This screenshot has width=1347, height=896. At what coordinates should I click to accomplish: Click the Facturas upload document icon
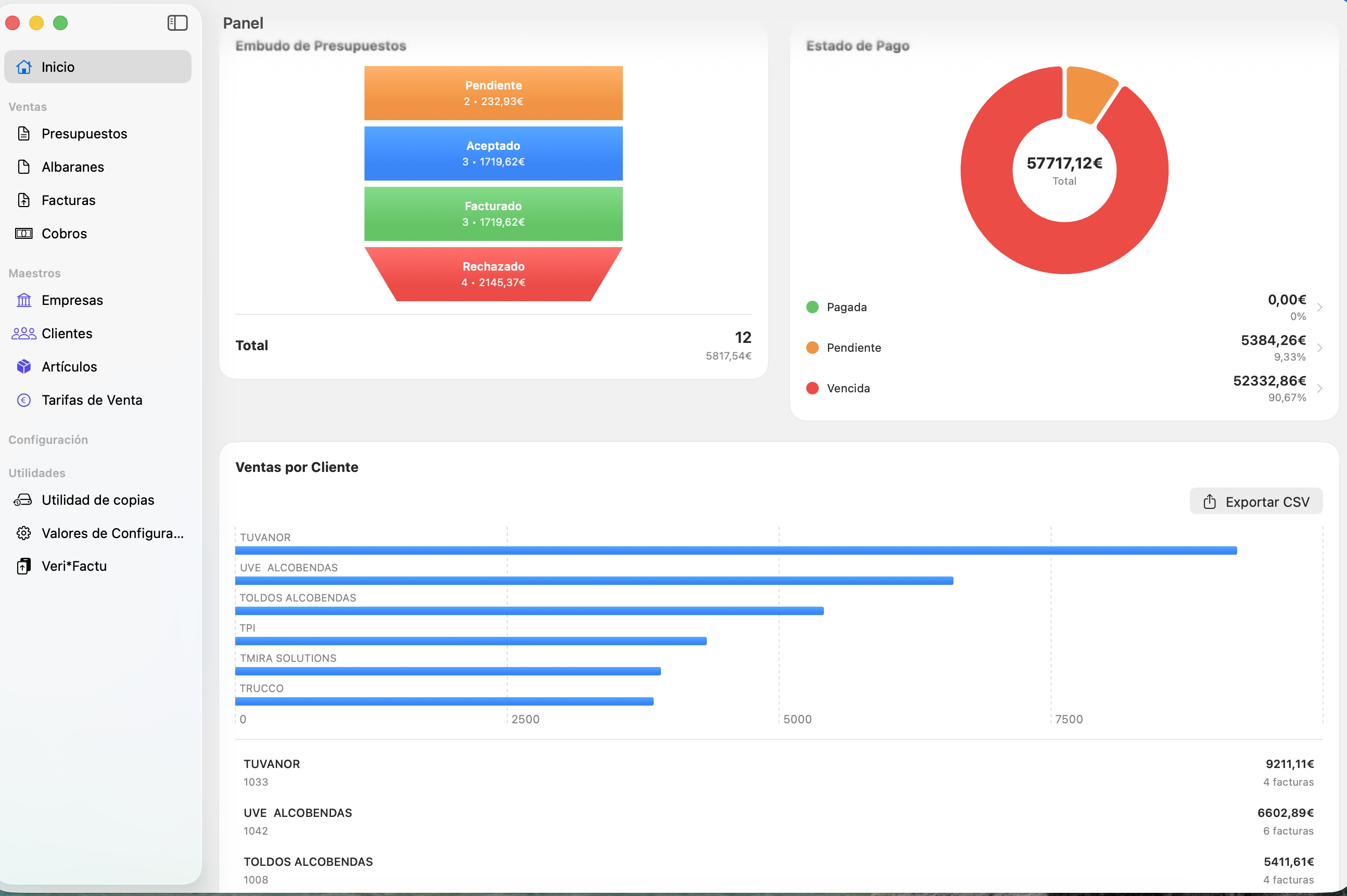point(24,200)
